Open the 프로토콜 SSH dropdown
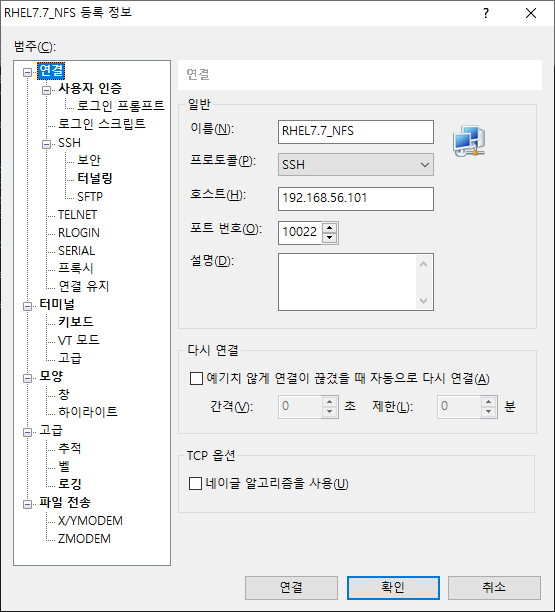The image size is (555, 612). pyautogui.click(x=356, y=164)
